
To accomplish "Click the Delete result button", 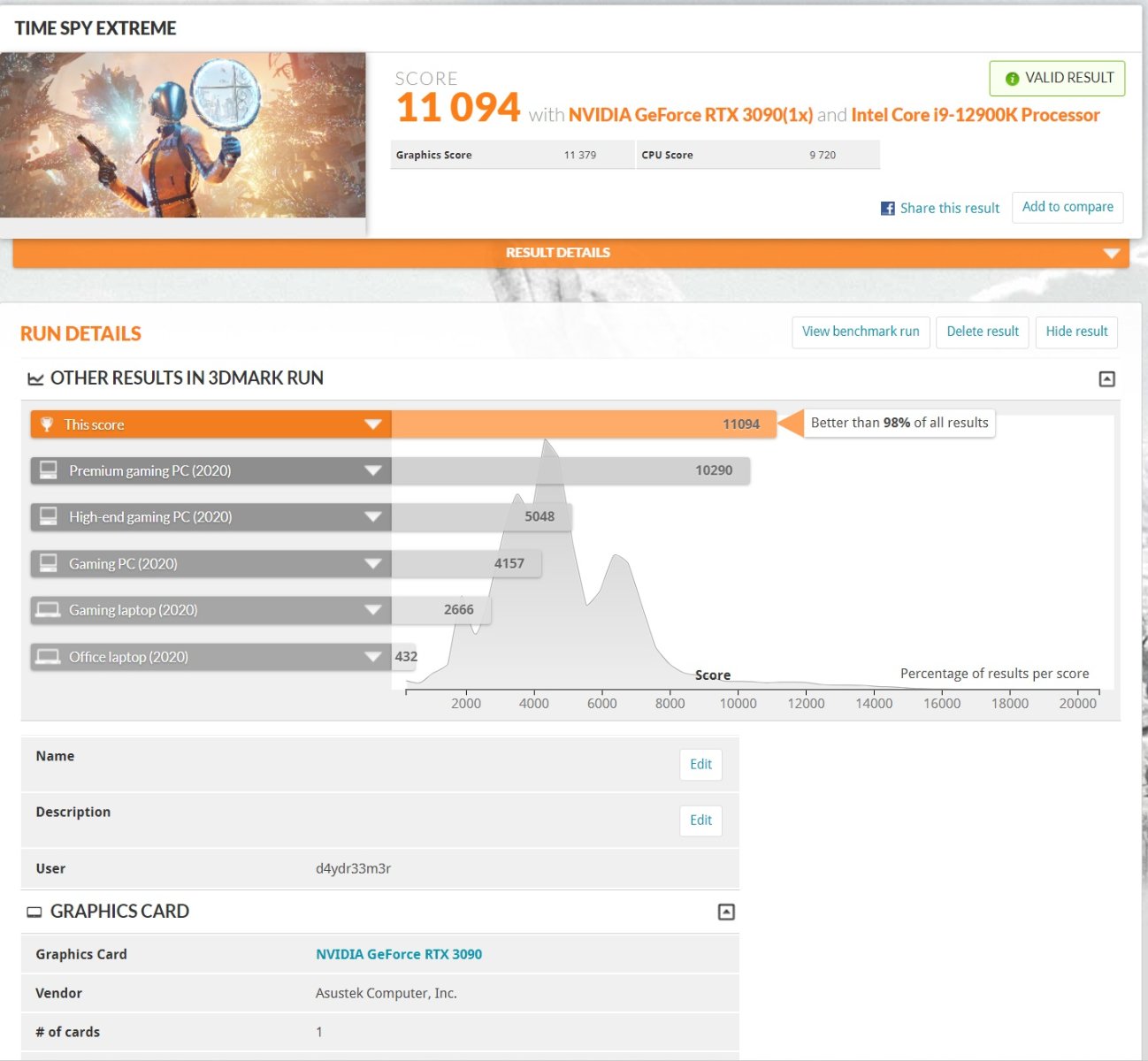I will click(983, 332).
